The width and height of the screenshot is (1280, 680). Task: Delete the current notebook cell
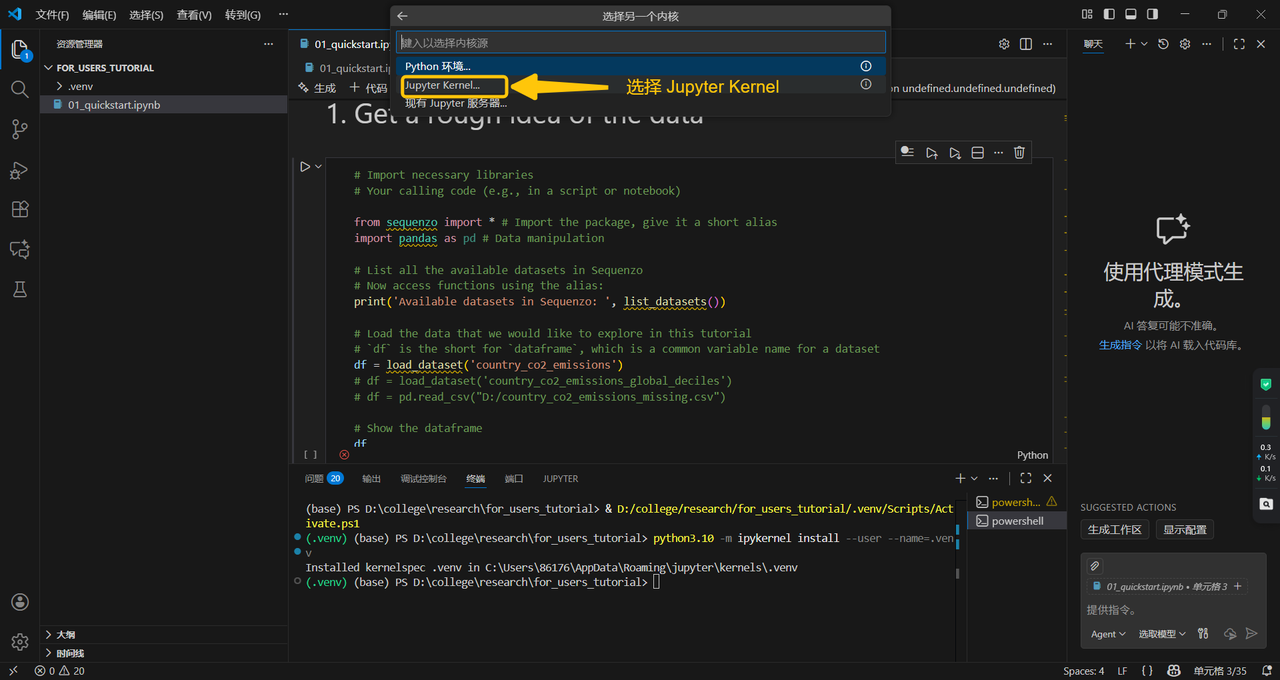1019,153
